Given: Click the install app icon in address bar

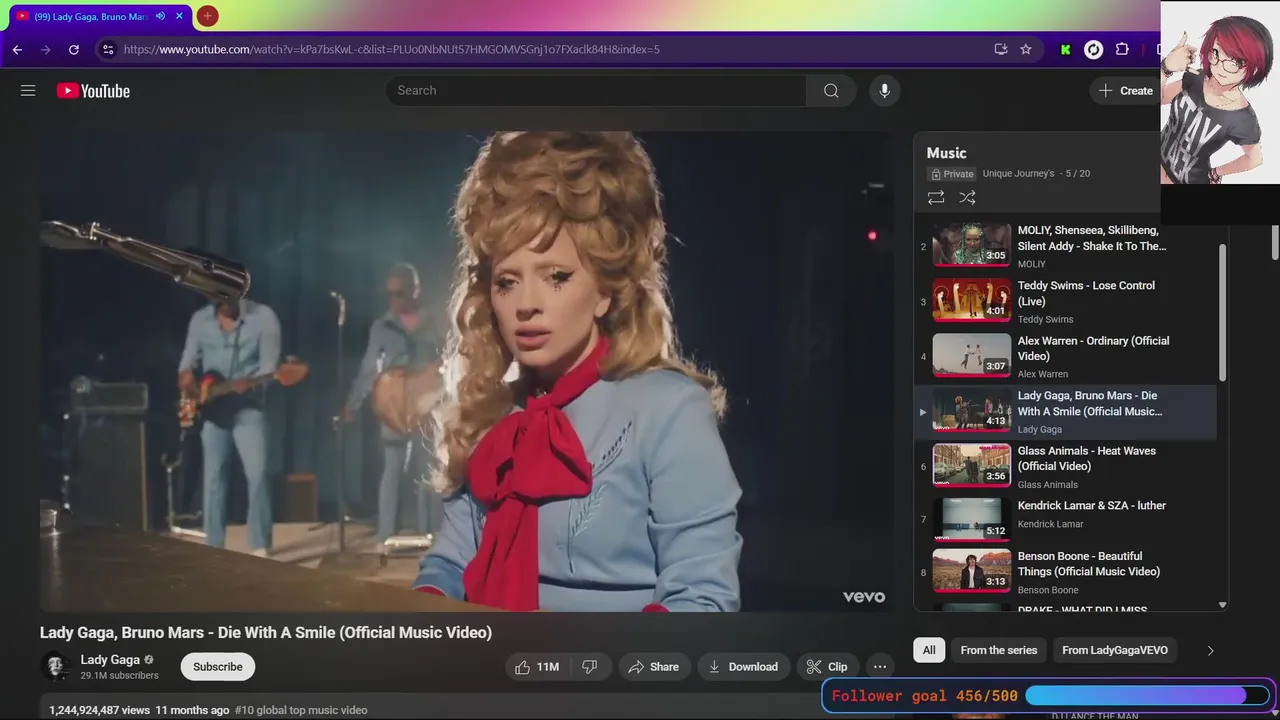Looking at the screenshot, I should [x=1001, y=49].
